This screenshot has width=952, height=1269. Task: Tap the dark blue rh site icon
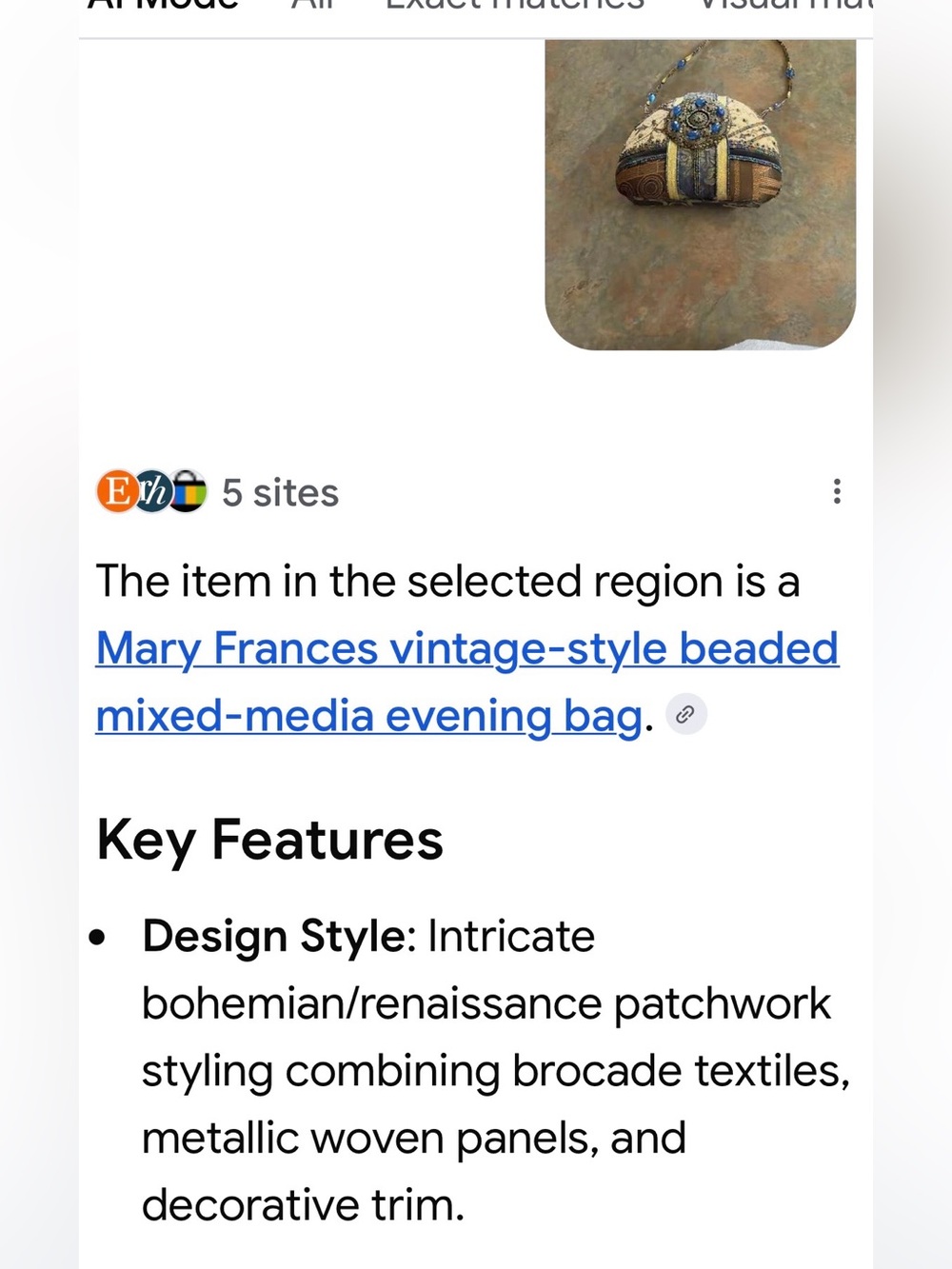click(152, 491)
